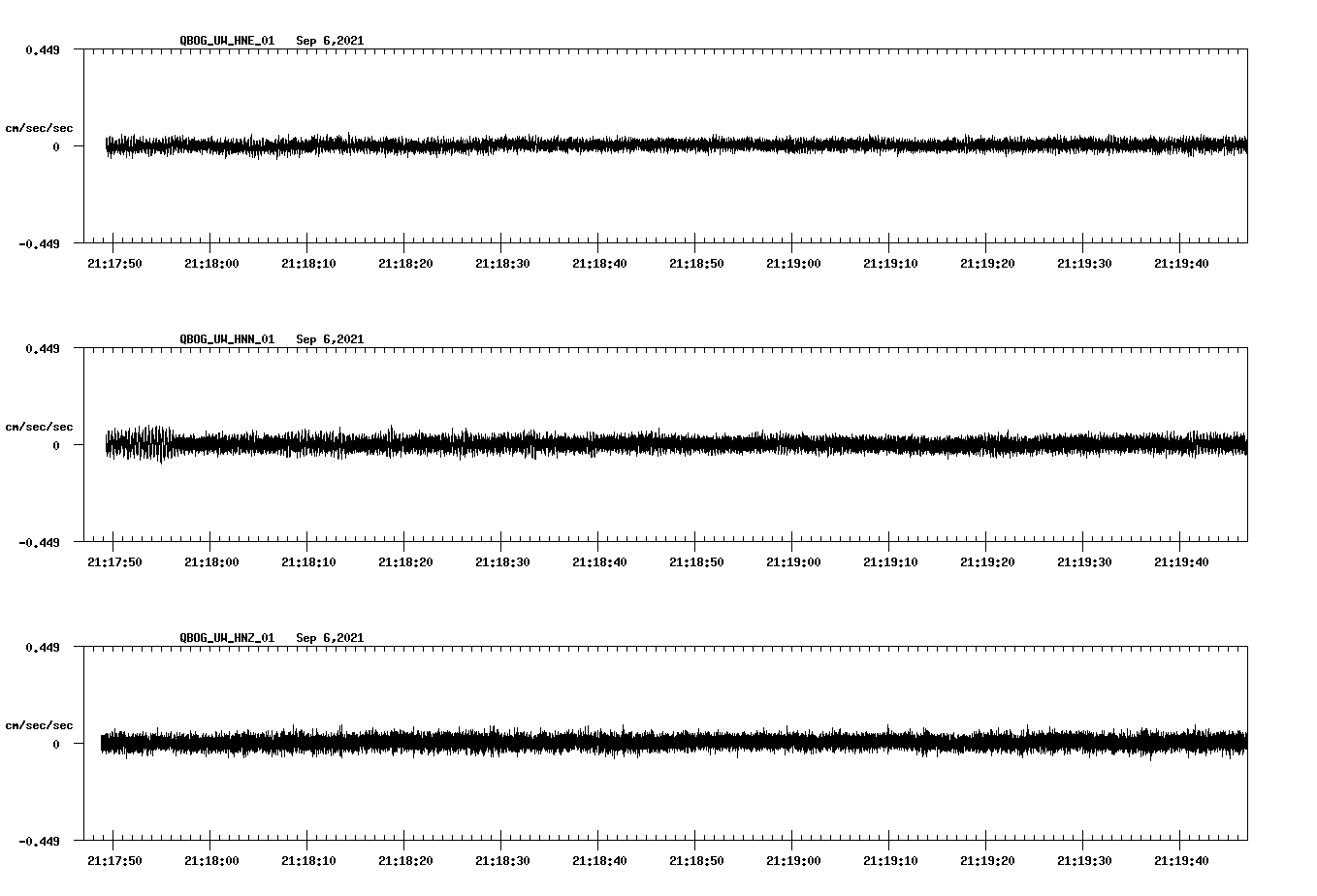
Task: Click the QBOG_UW_HNE_01 plot title
Action: point(227,41)
